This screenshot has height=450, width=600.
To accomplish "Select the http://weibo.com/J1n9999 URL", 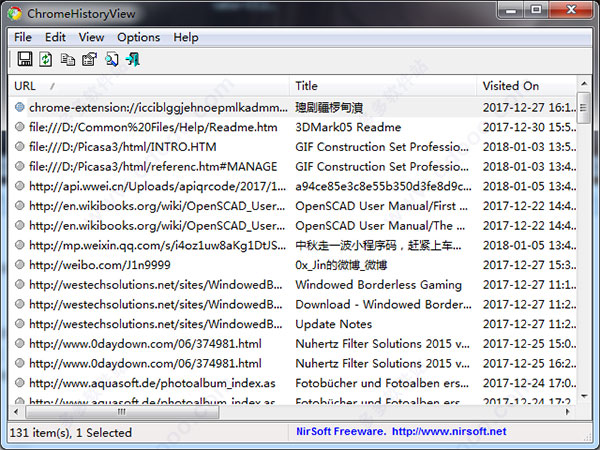I will 100,265.
